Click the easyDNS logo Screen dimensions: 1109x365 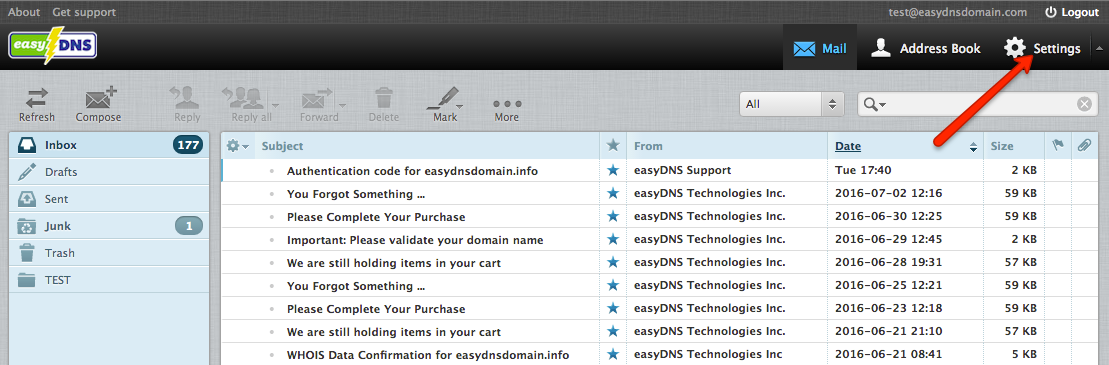tap(53, 45)
